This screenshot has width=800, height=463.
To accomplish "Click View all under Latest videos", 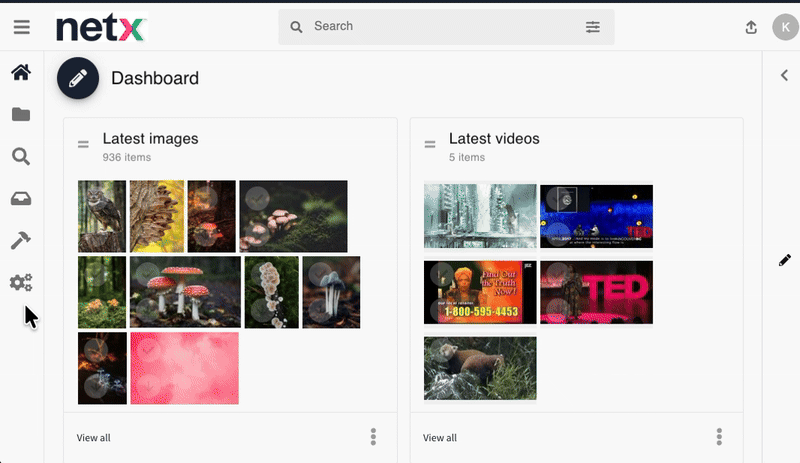I will [440, 438].
